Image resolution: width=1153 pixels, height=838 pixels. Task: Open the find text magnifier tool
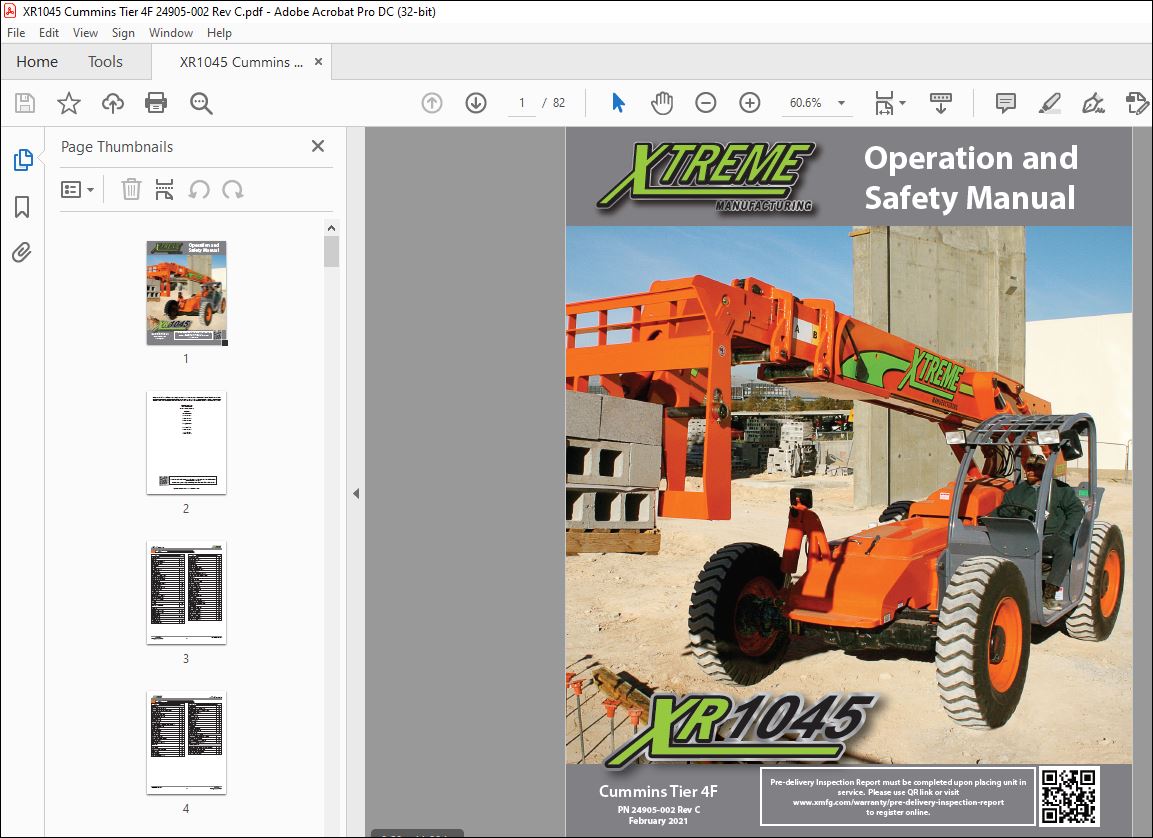pyautogui.click(x=201, y=103)
